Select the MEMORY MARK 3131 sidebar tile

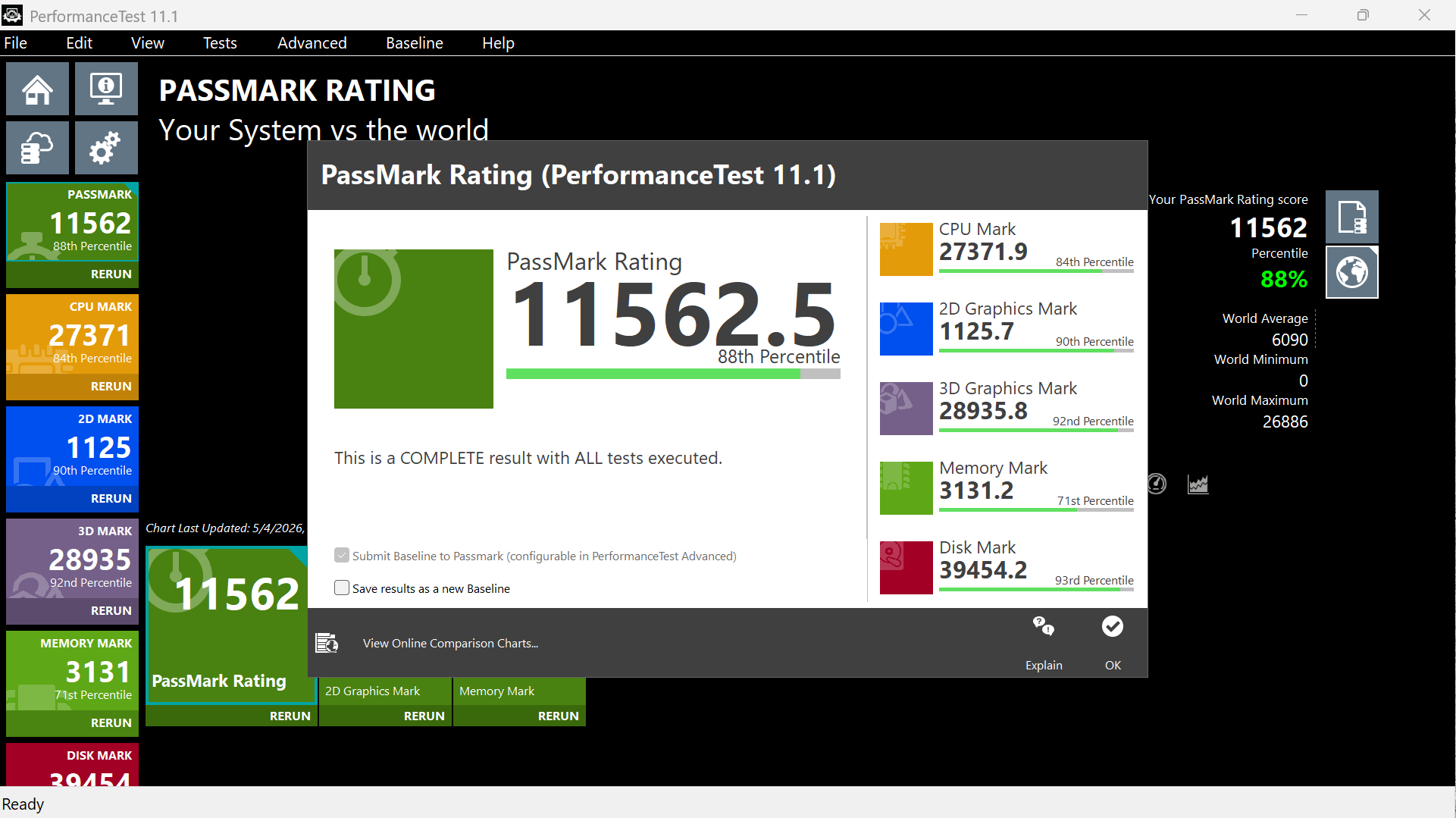click(x=72, y=669)
